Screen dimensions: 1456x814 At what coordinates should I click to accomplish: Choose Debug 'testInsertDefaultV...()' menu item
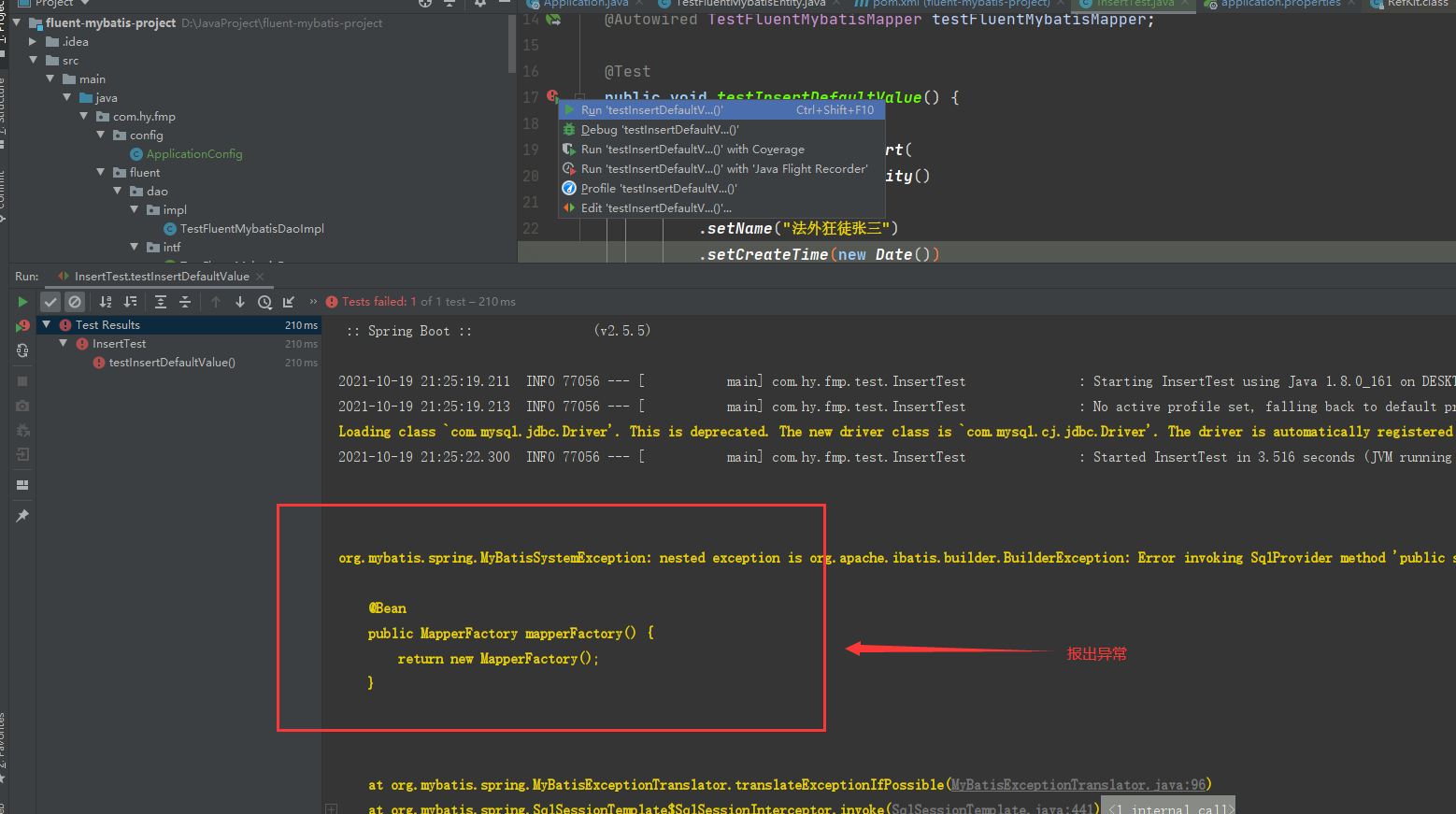pyautogui.click(x=721, y=130)
